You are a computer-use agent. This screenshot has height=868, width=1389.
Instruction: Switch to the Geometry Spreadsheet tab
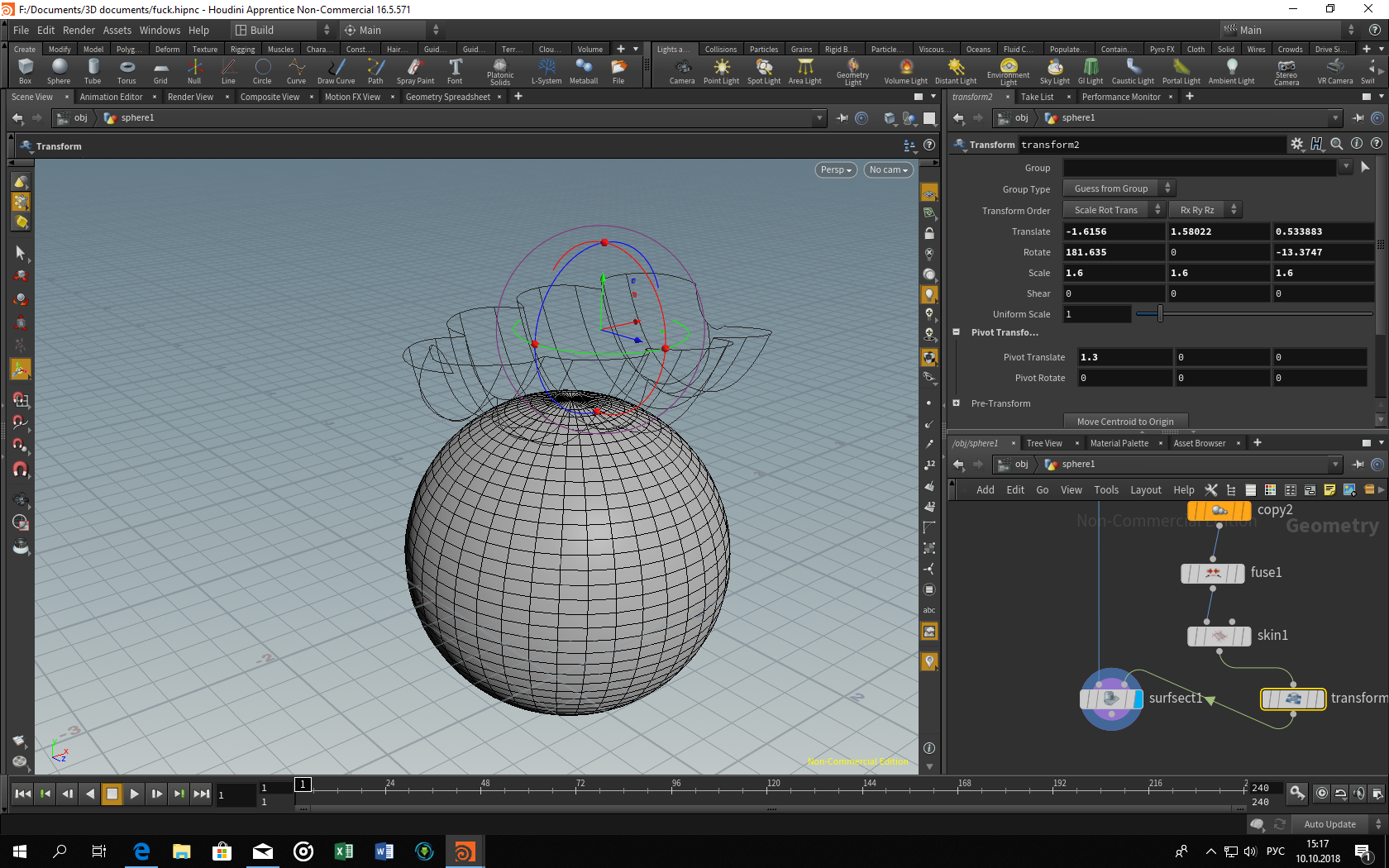(447, 97)
